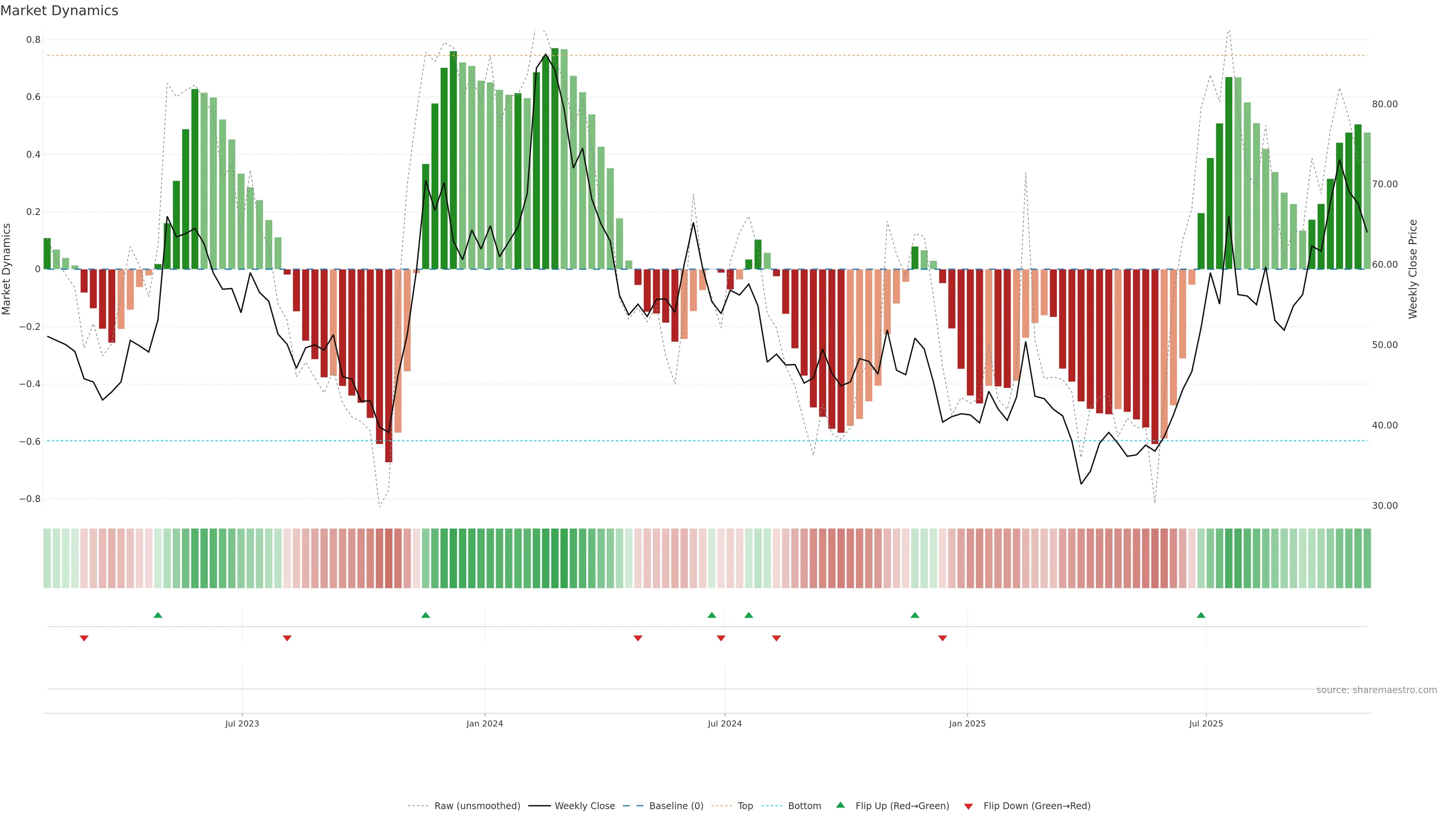The height and width of the screenshot is (819, 1456).
Task: Toggle the Top legend line entry
Action: tap(745, 806)
